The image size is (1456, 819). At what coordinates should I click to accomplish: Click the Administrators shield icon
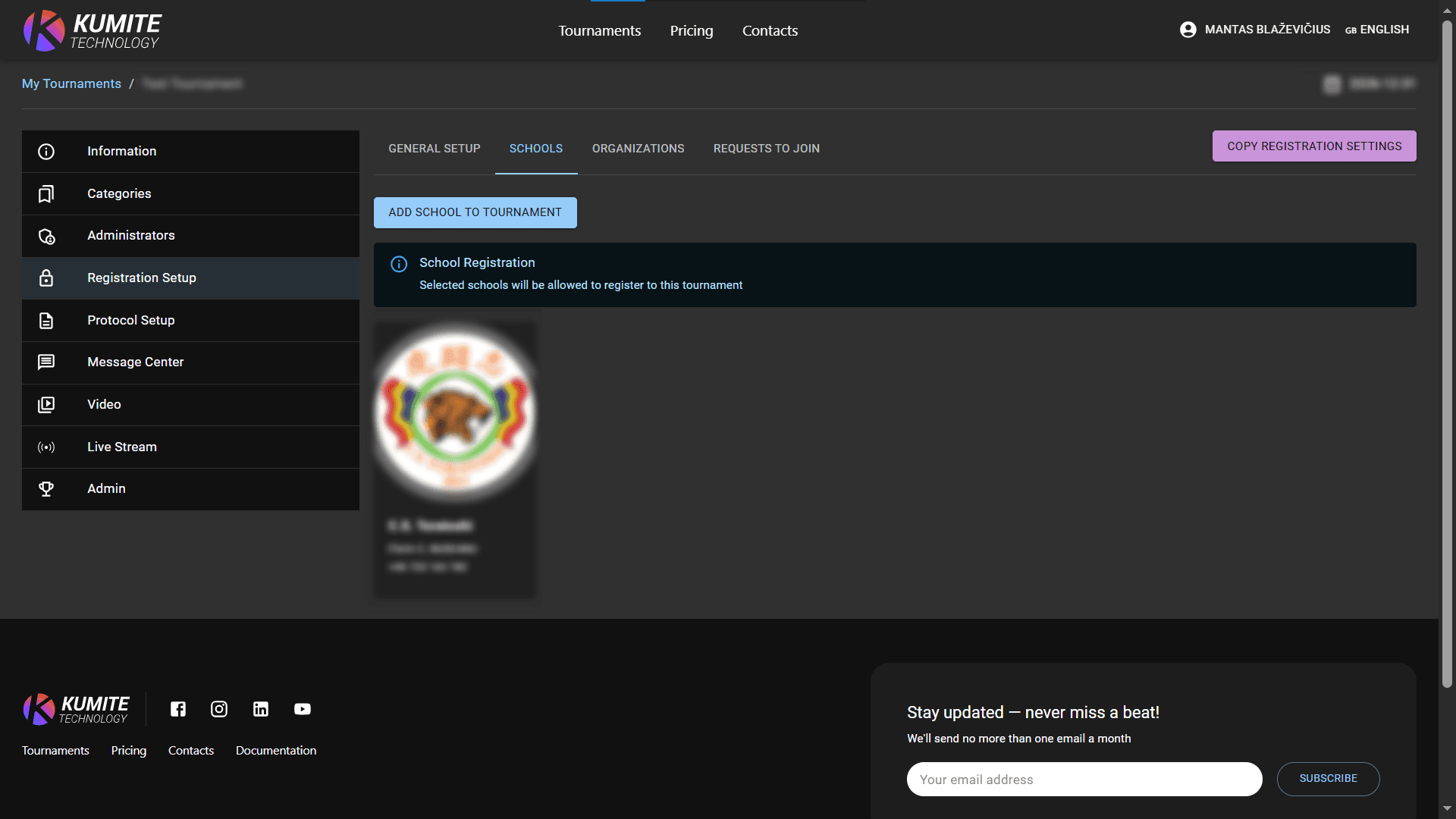coord(46,237)
